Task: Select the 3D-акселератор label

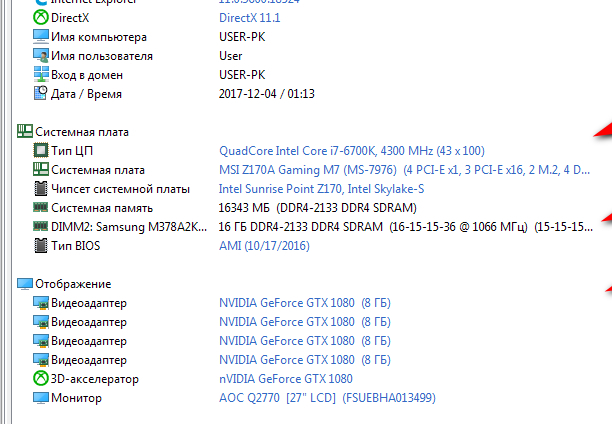Action: click(x=95, y=379)
